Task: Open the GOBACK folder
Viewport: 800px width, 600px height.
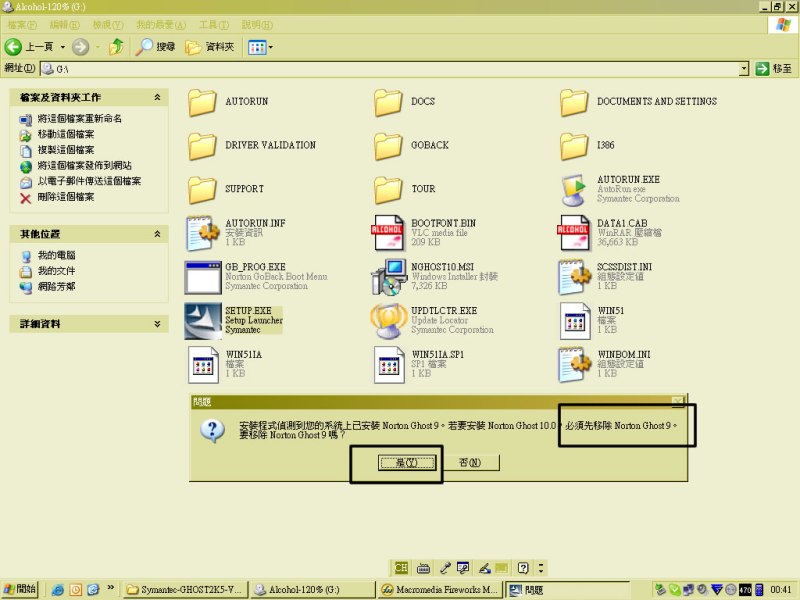Action: click(x=388, y=146)
